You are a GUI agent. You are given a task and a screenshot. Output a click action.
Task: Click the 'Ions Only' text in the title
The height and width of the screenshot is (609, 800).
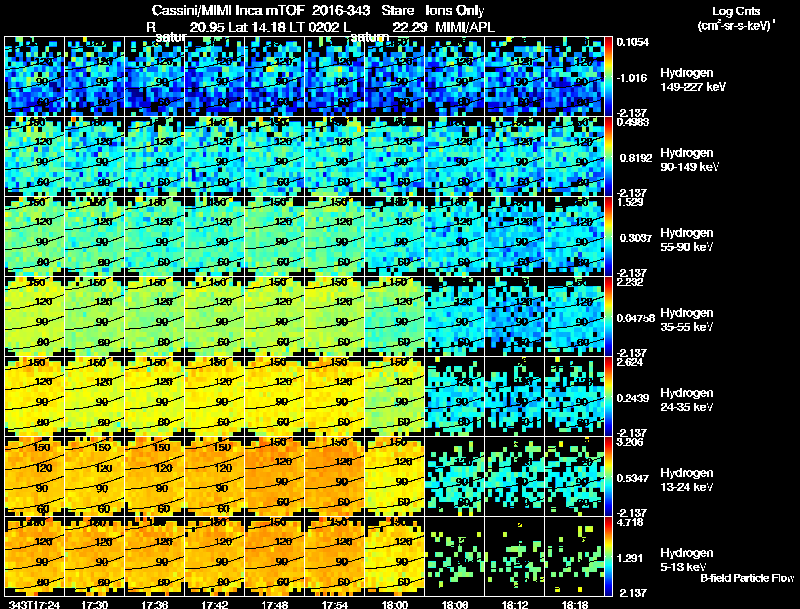point(455,11)
